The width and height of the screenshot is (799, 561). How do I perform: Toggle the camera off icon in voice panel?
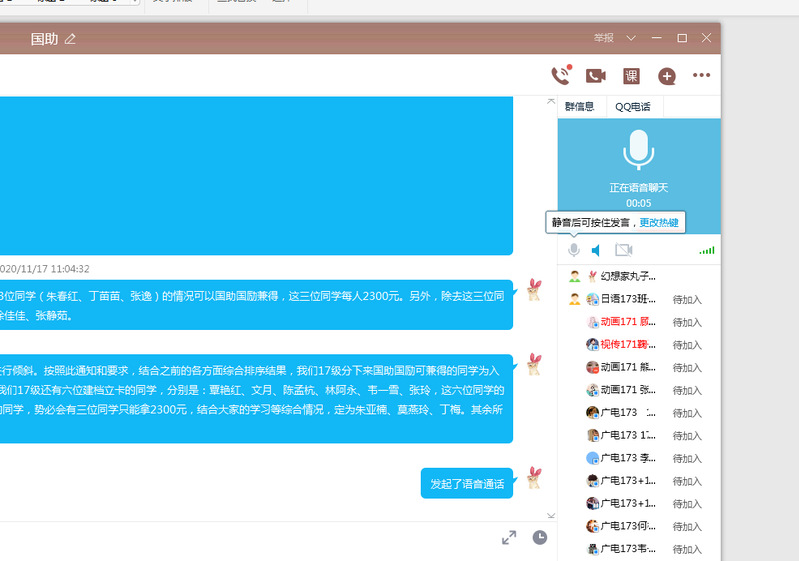tap(623, 250)
